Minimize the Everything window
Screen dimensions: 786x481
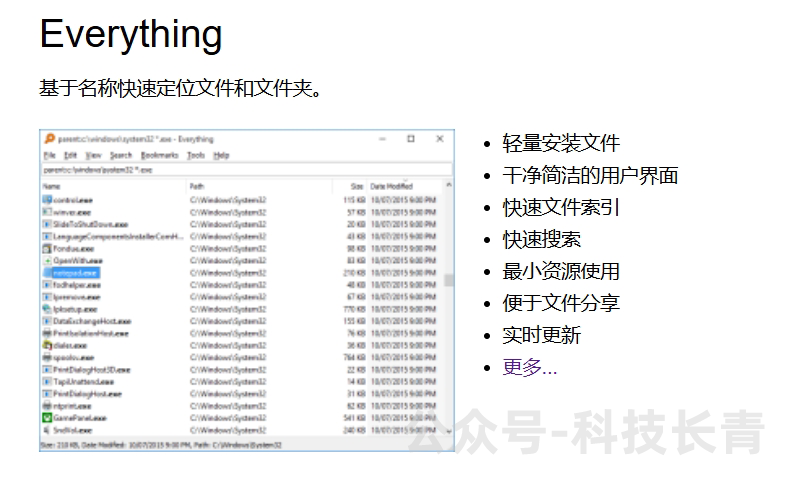pos(382,139)
